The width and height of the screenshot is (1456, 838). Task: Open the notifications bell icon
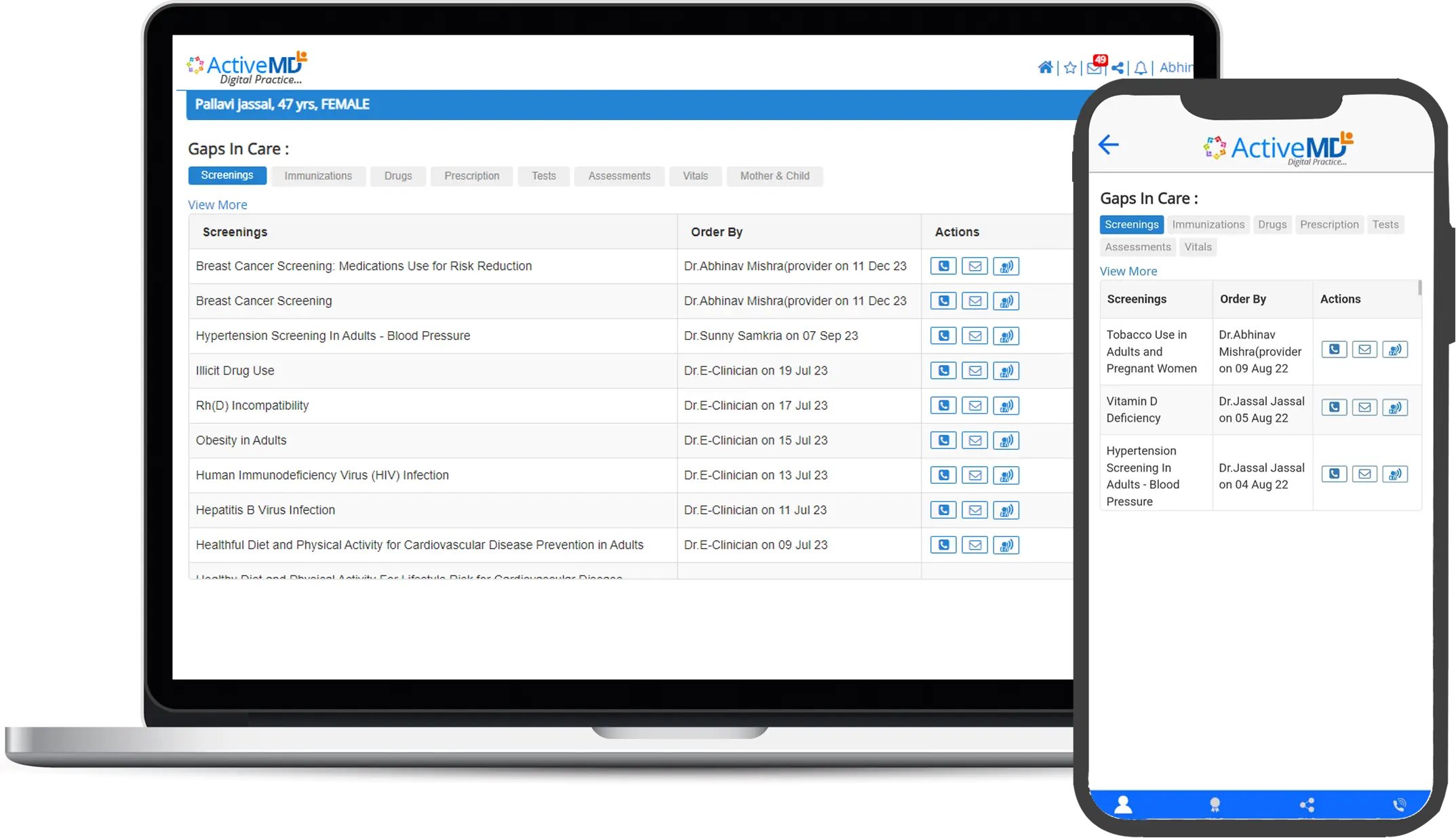pyautogui.click(x=1141, y=68)
